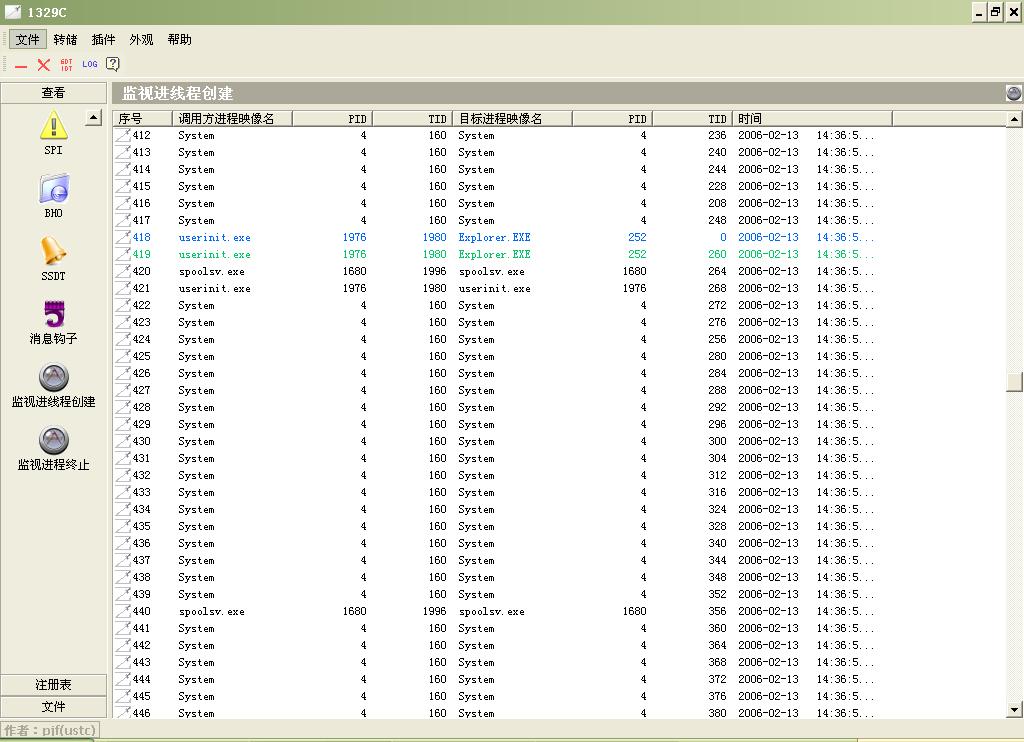Click the red X toolbar icon
1024x742 pixels.
click(x=44, y=64)
